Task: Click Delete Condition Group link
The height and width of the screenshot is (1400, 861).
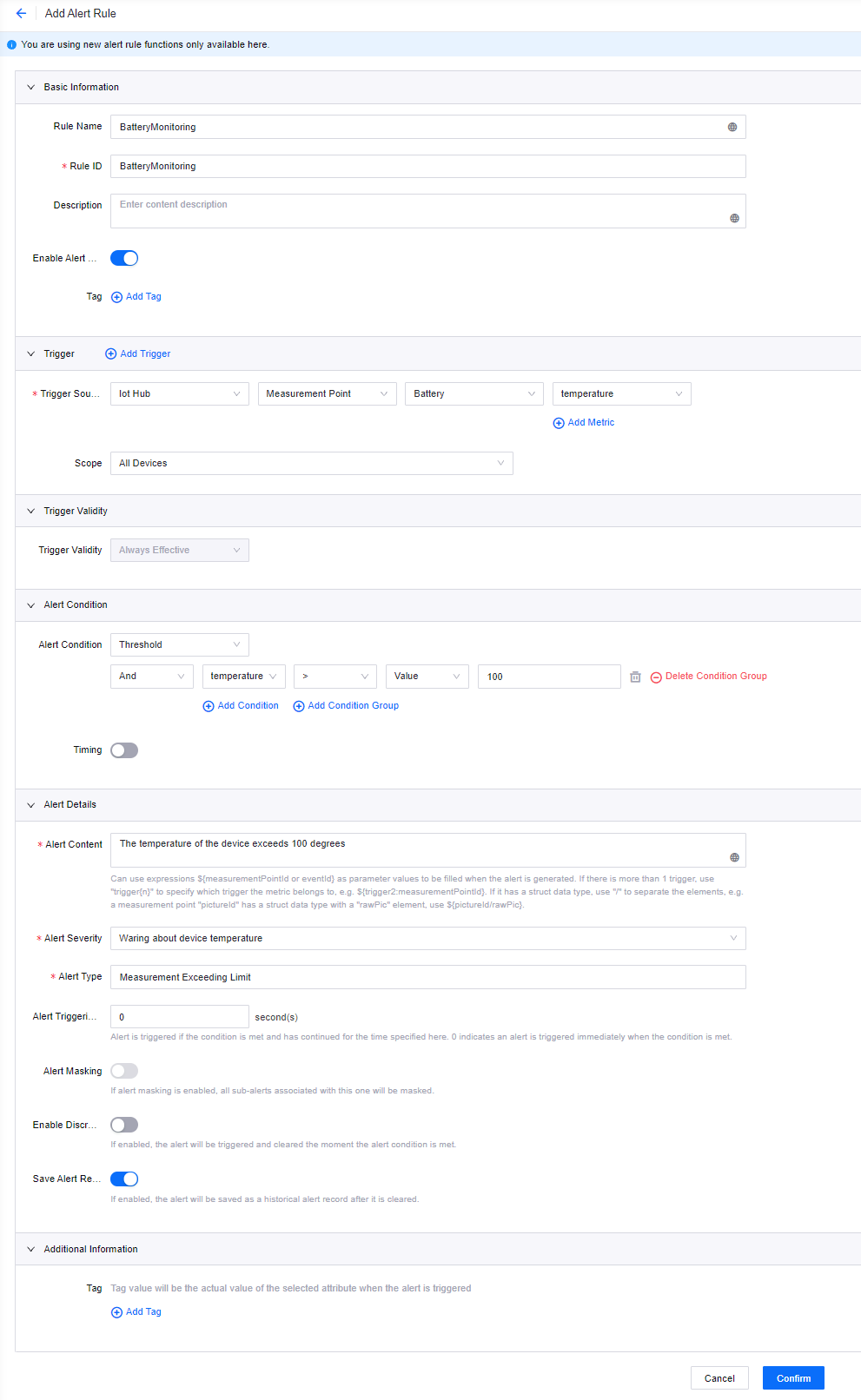Action: [x=715, y=677]
